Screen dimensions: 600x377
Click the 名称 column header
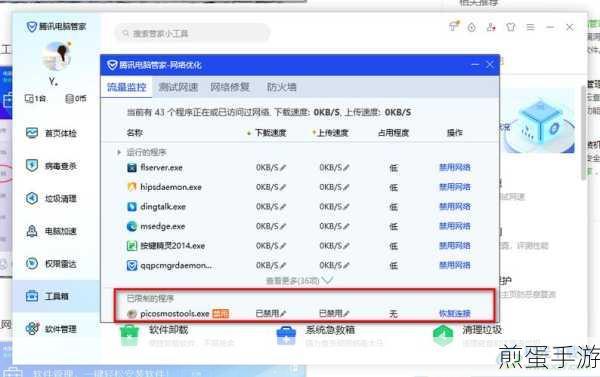point(135,133)
